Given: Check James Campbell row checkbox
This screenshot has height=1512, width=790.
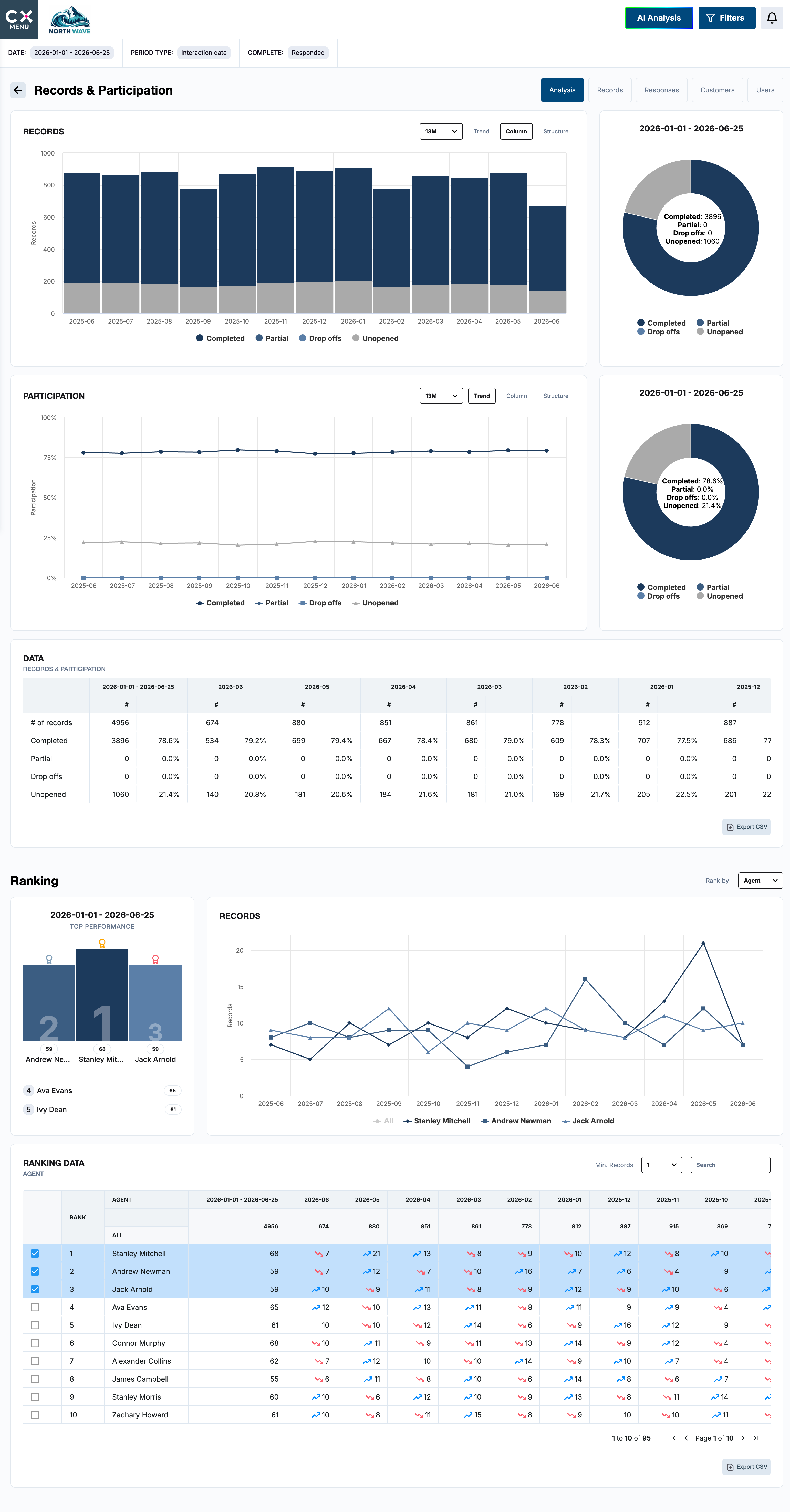Looking at the screenshot, I should tap(35, 1379).
